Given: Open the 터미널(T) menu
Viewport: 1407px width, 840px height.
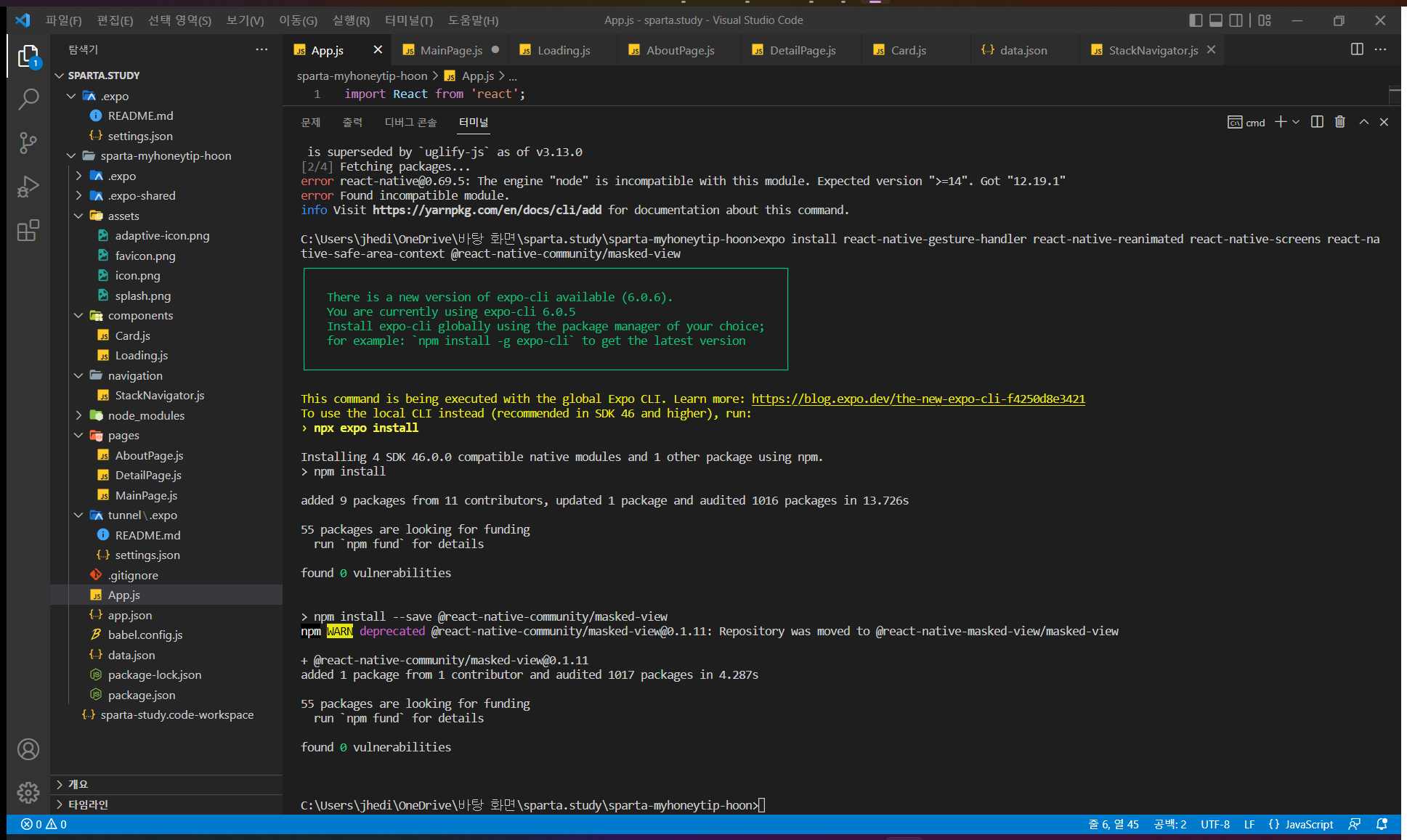Looking at the screenshot, I should (x=408, y=20).
